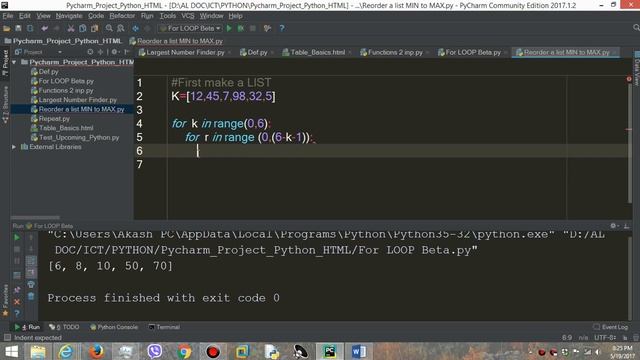Select 'Def.py' in project tree
The width and height of the screenshot is (640, 360).
click(x=48, y=71)
